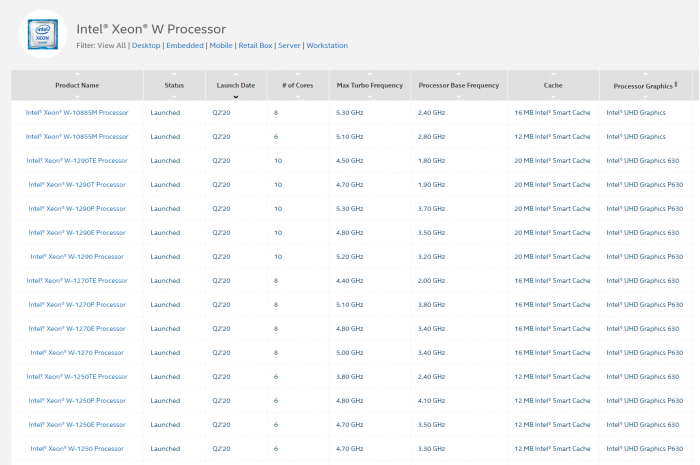Filter list by Mobile
The width and height of the screenshot is (700, 465).
click(221, 46)
